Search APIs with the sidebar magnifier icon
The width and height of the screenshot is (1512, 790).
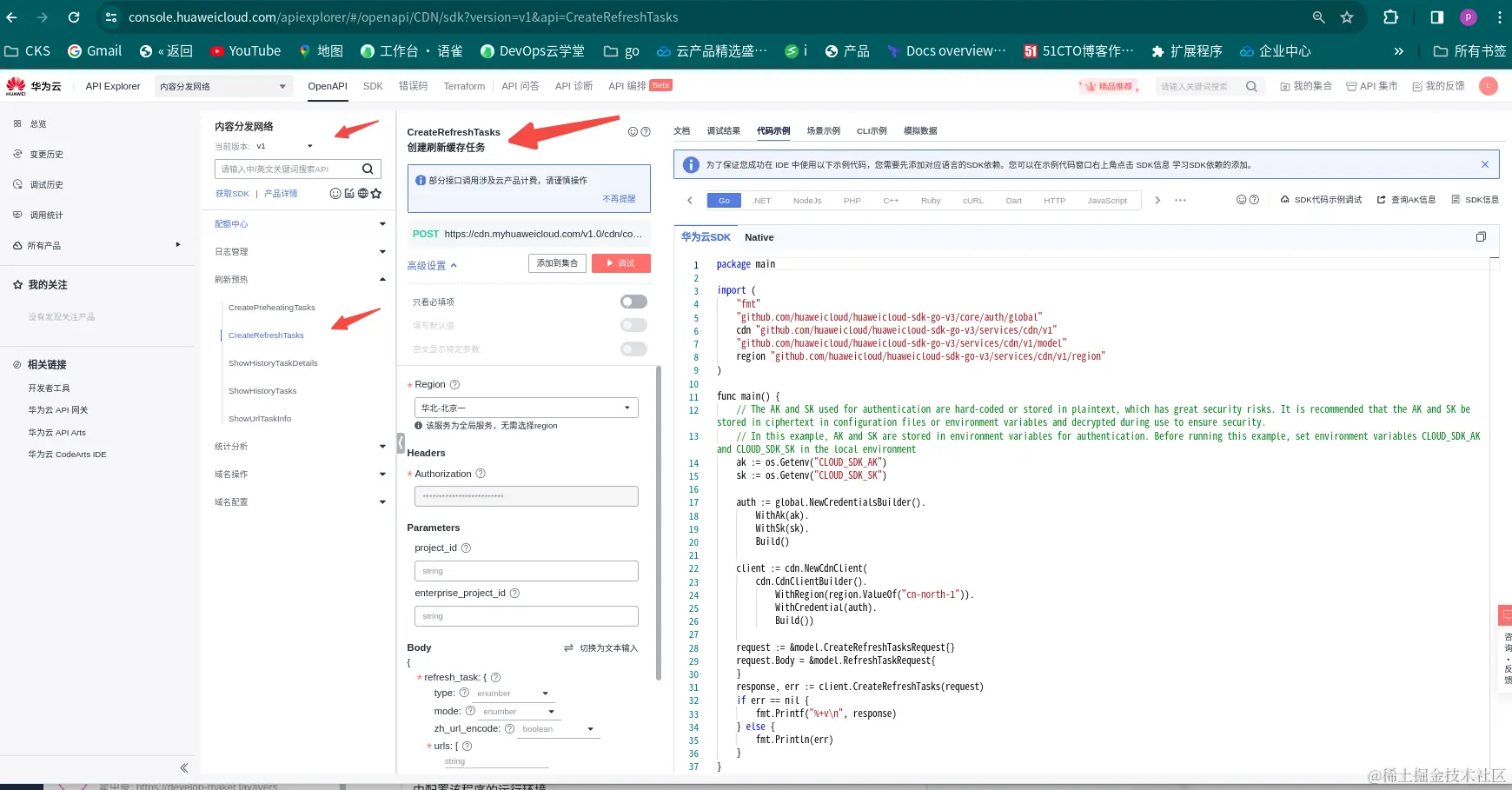368,169
